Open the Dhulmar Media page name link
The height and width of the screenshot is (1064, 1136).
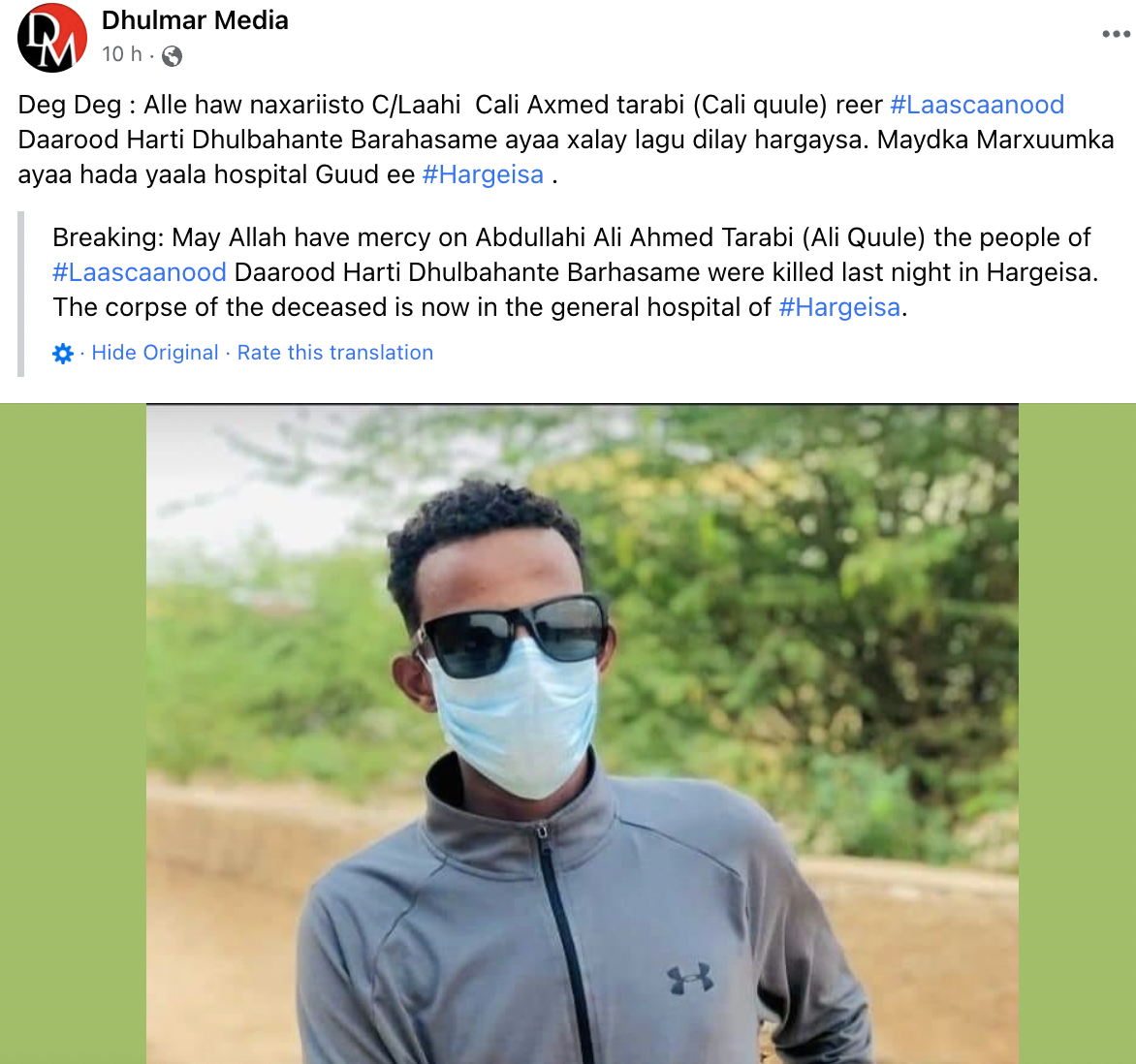(x=195, y=20)
